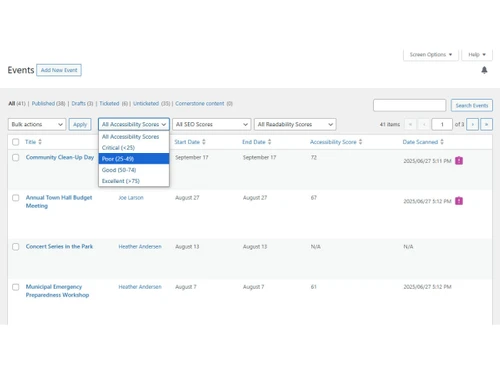This screenshot has height=375, width=500.
Task: Collapse the All Accessibility Scores dropdown
Action: coord(134,124)
